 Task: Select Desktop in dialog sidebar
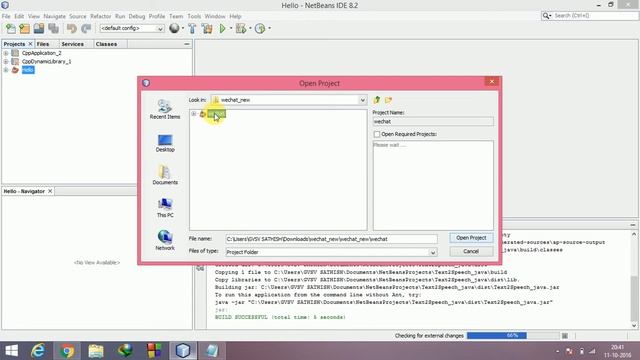[165, 143]
